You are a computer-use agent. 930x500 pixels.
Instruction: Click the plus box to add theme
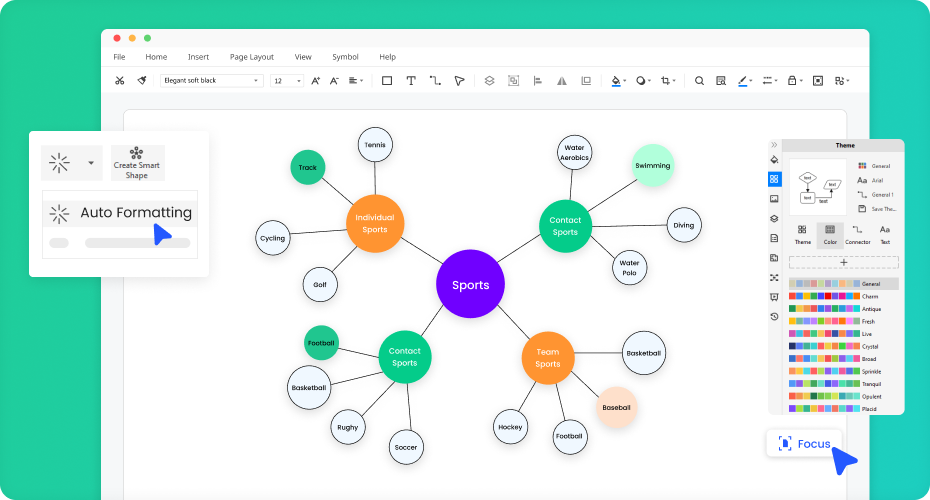pos(843,262)
